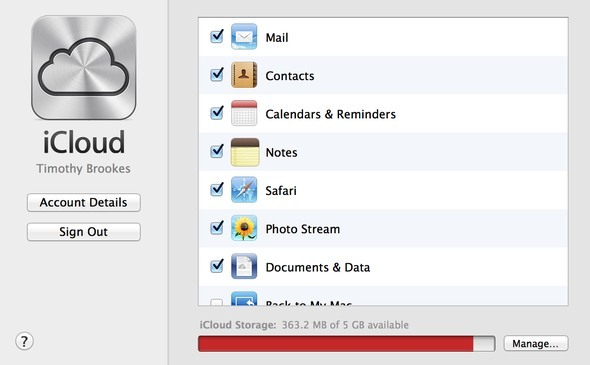Image resolution: width=590 pixels, height=365 pixels.
Task: Click the Sign Out button
Action: pos(84,232)
